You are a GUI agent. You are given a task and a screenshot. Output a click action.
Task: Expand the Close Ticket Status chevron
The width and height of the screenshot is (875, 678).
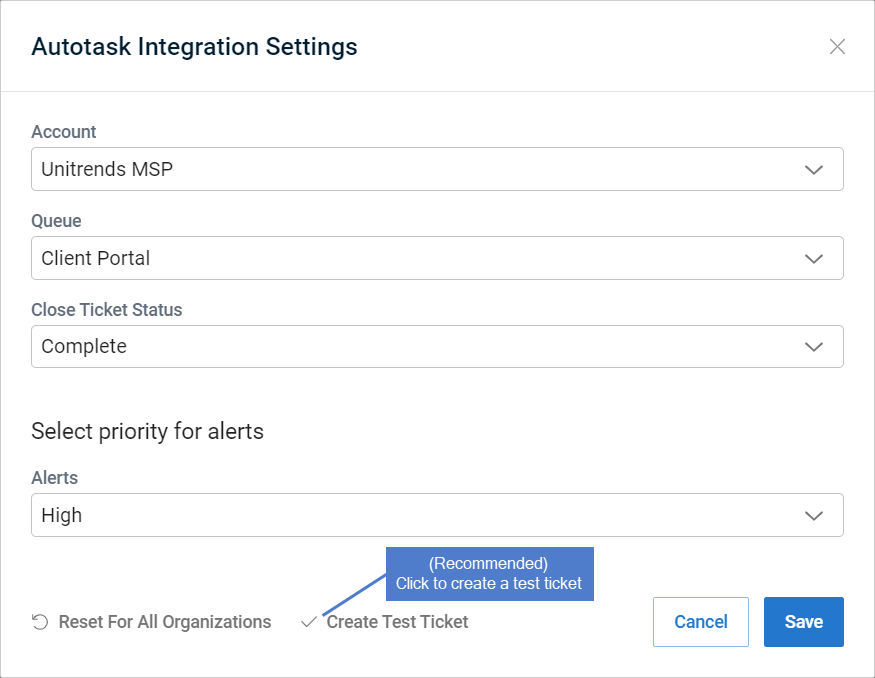(x=814, y=347)
